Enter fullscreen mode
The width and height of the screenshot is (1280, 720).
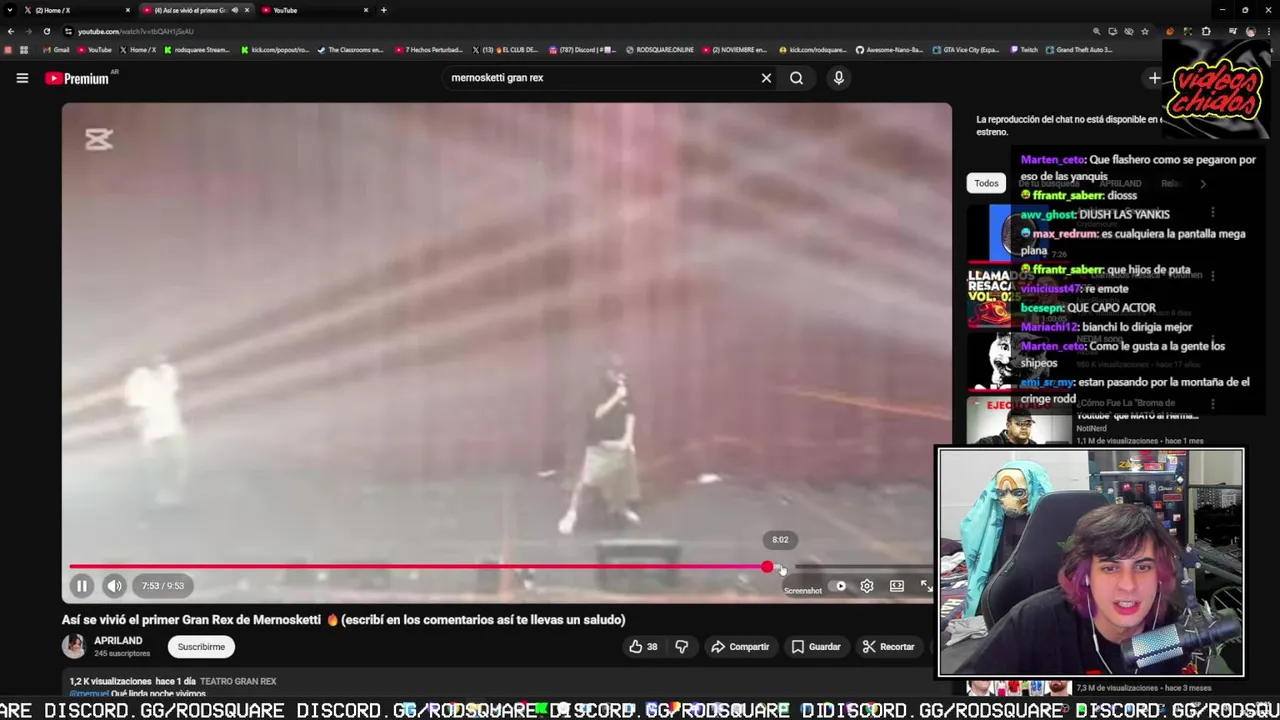point(926,586)
